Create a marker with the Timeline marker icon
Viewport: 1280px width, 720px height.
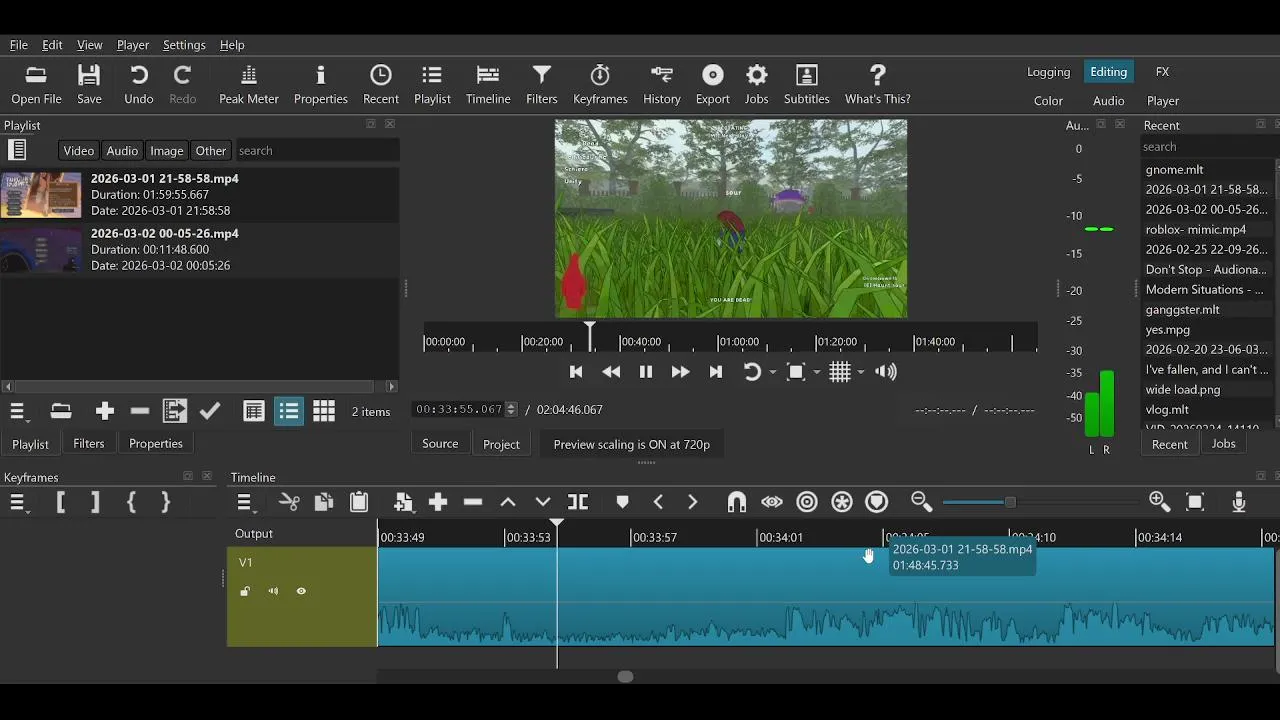[622, 502]
